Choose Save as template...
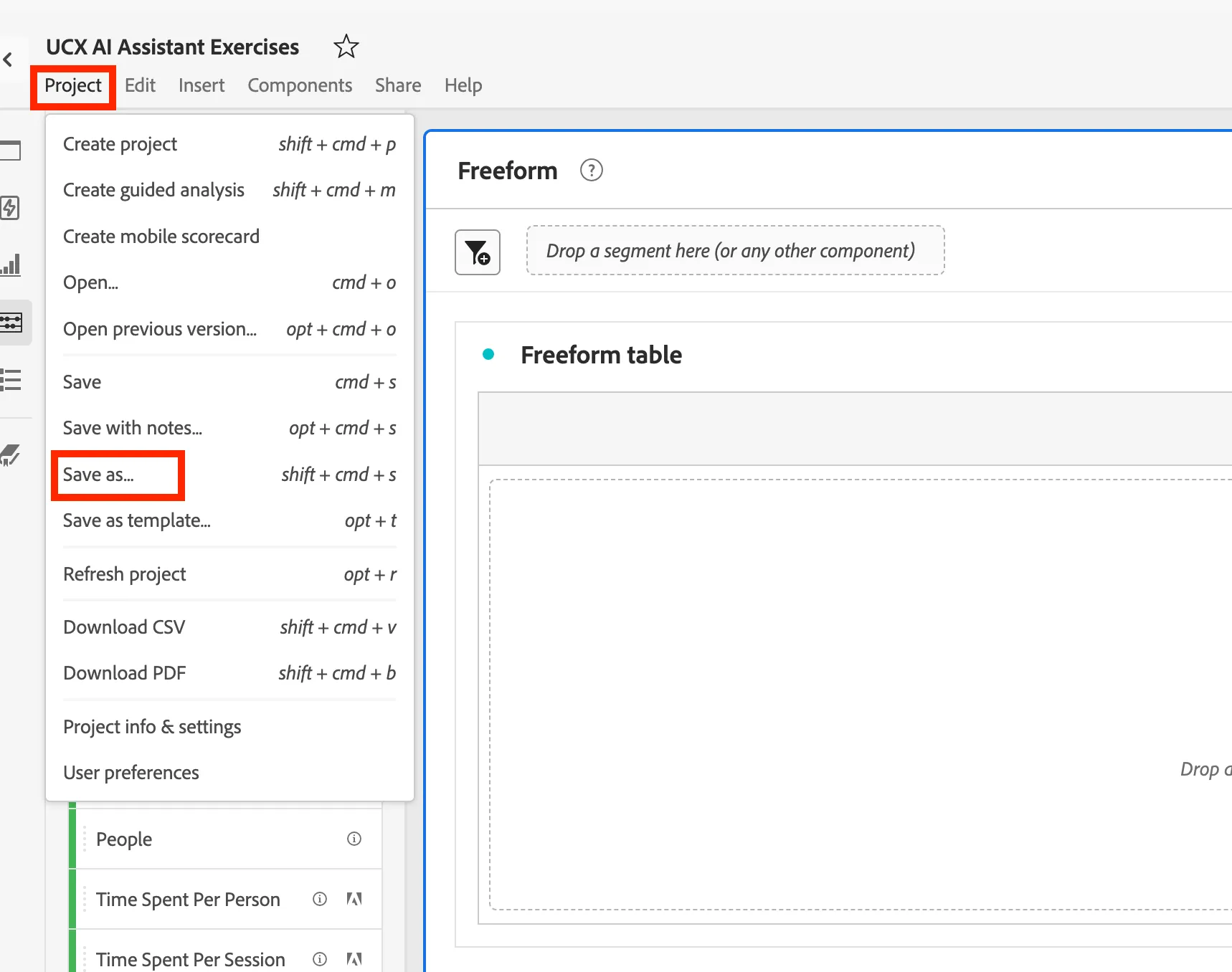The image size is (1232, 972). (x=229, y=520)
